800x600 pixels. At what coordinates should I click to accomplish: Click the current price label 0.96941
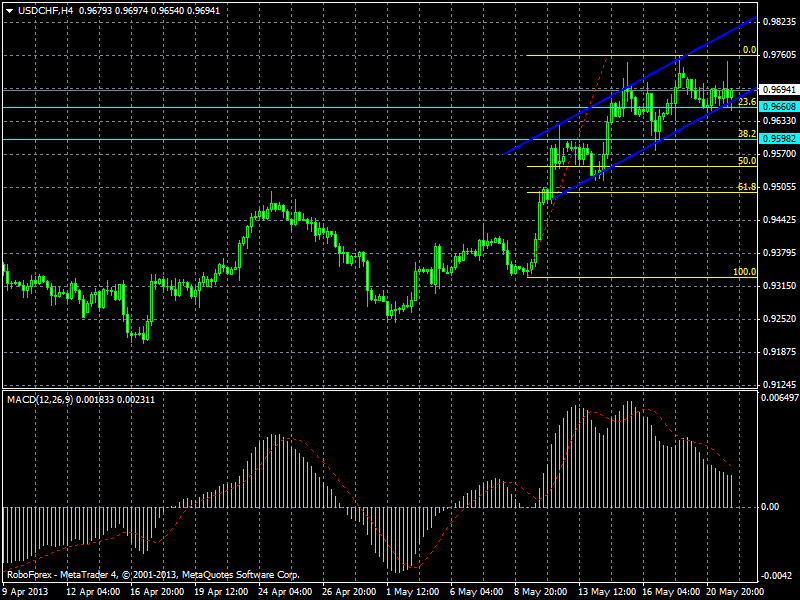pyautogui.click(x=779, y=90)
